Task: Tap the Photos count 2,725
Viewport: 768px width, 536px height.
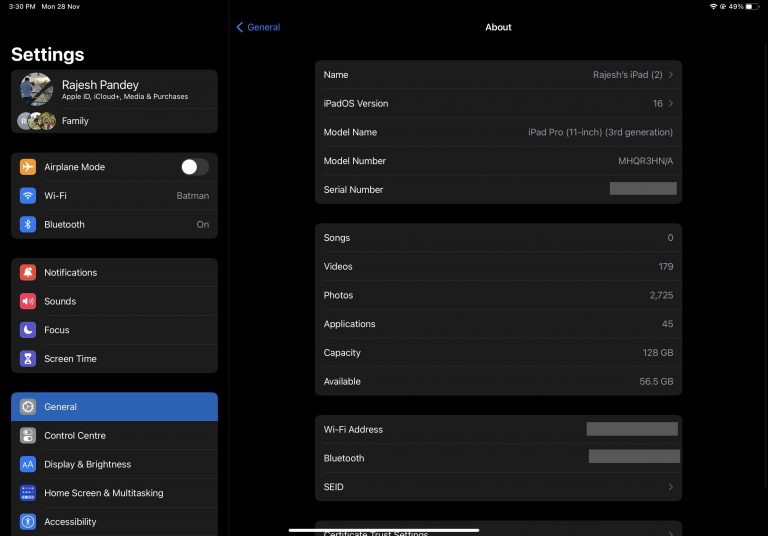Action: click(x=661, y=295)
